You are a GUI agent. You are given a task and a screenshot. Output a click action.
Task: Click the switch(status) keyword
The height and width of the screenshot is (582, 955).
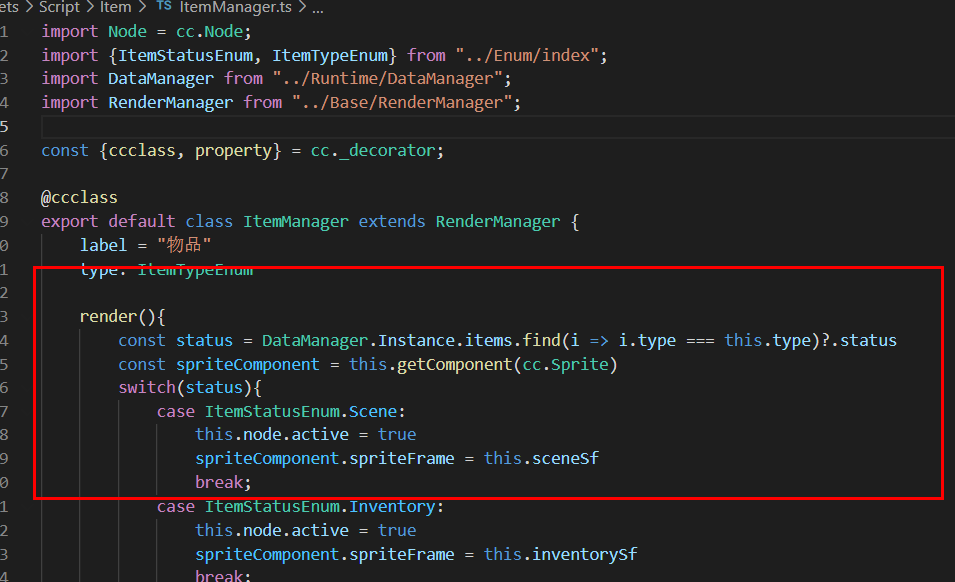[147, 388]
